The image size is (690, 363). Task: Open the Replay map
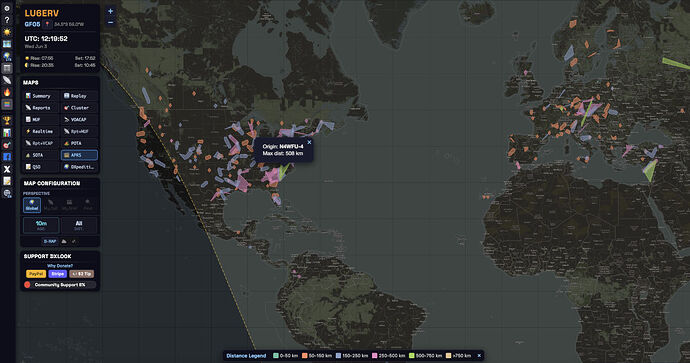click(79, 96)
